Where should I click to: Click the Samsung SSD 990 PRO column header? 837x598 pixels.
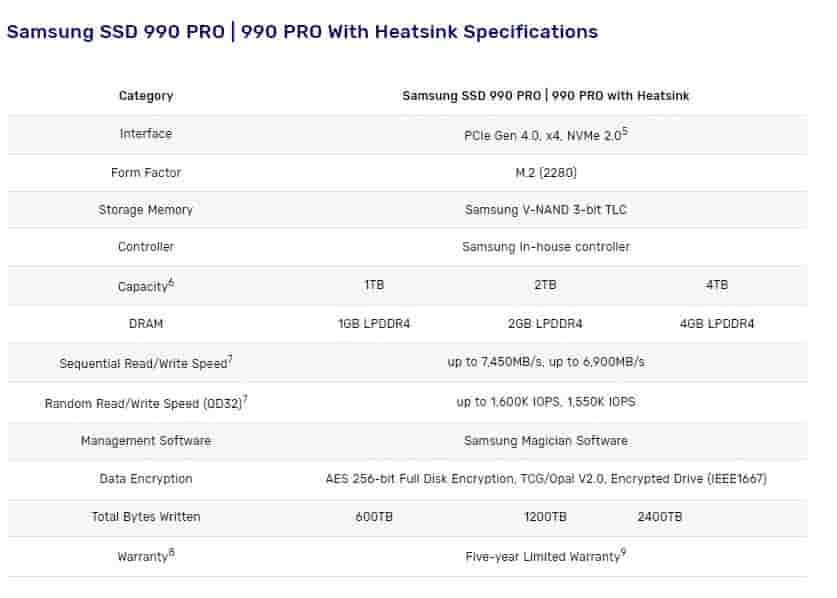pyautogui.click(x=545, y=96)
